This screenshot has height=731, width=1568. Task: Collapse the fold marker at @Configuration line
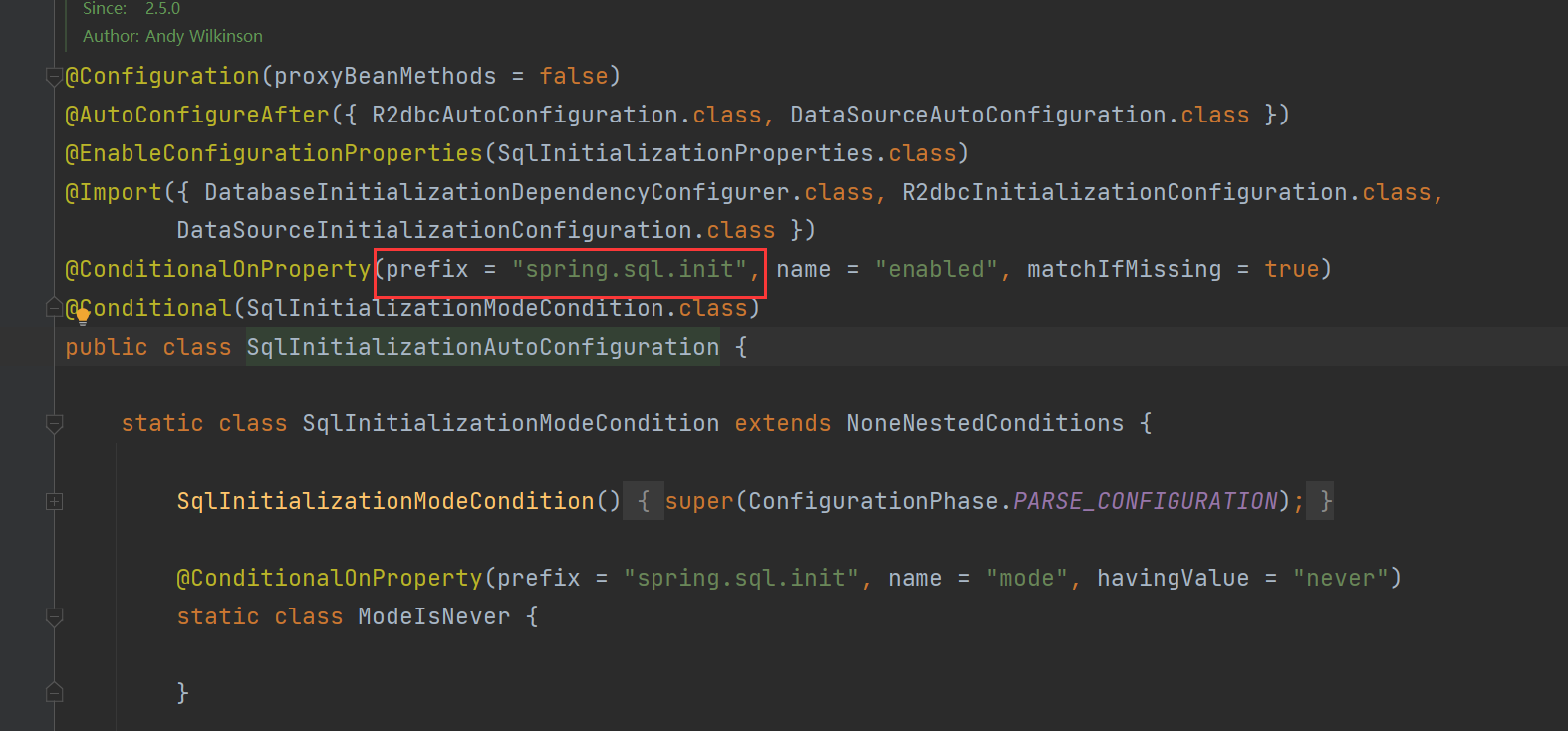pos(54,77)
